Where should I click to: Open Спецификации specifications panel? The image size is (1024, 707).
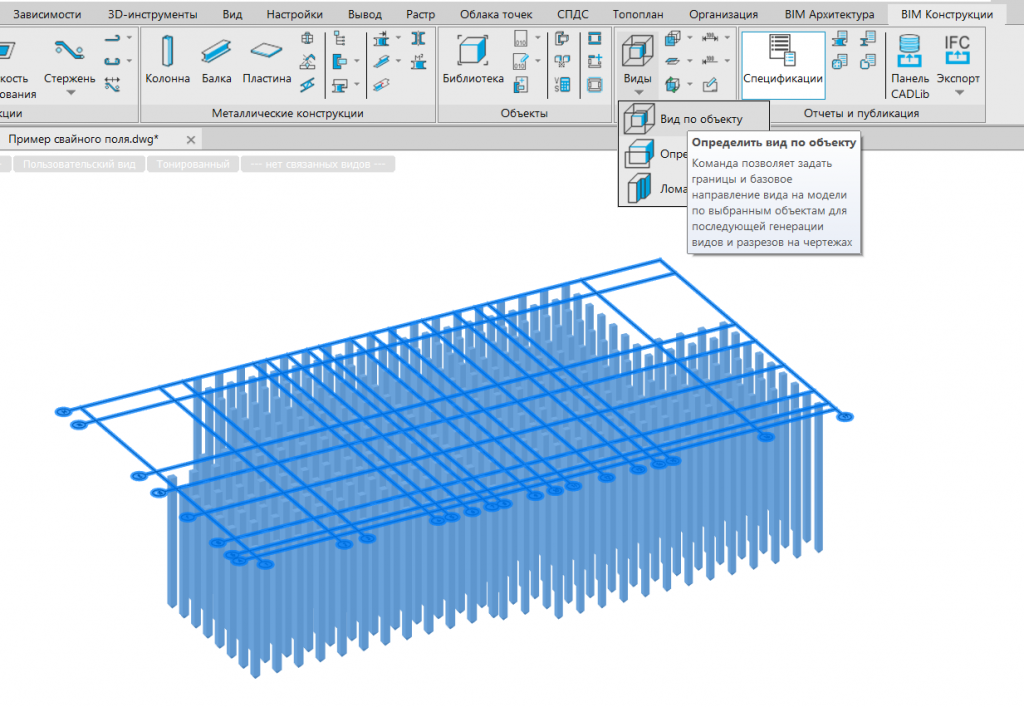[783, 61]
